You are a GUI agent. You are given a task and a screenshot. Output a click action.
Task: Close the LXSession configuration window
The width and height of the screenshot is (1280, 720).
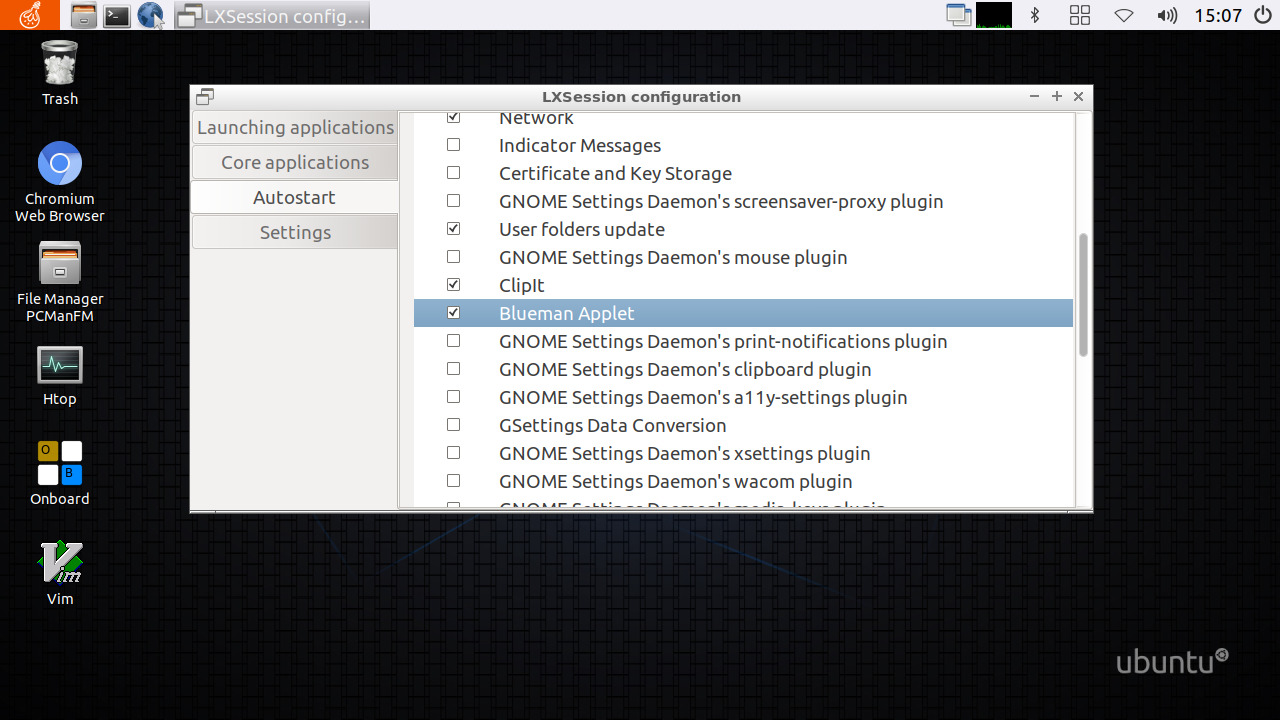coord(1078,97)
